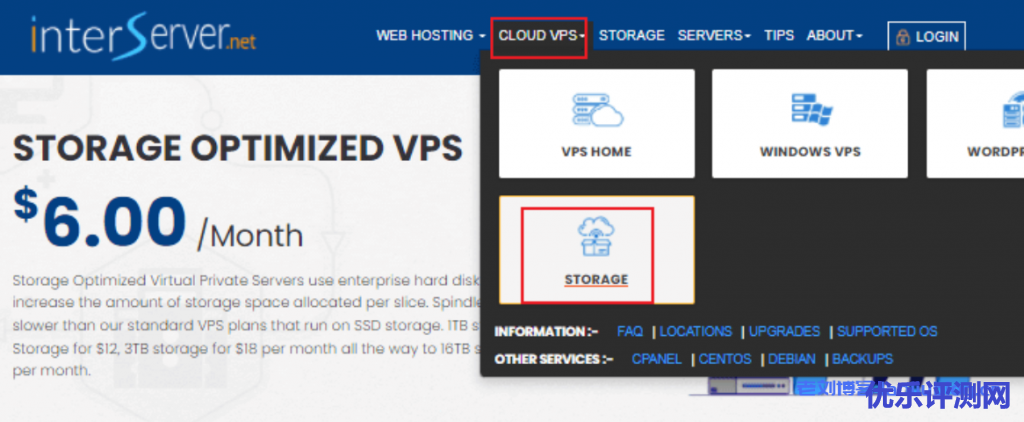Click the Windows VPS server icon
Image resolution: width=1024 pixels, height=422 pixels.
pos(810,110)
